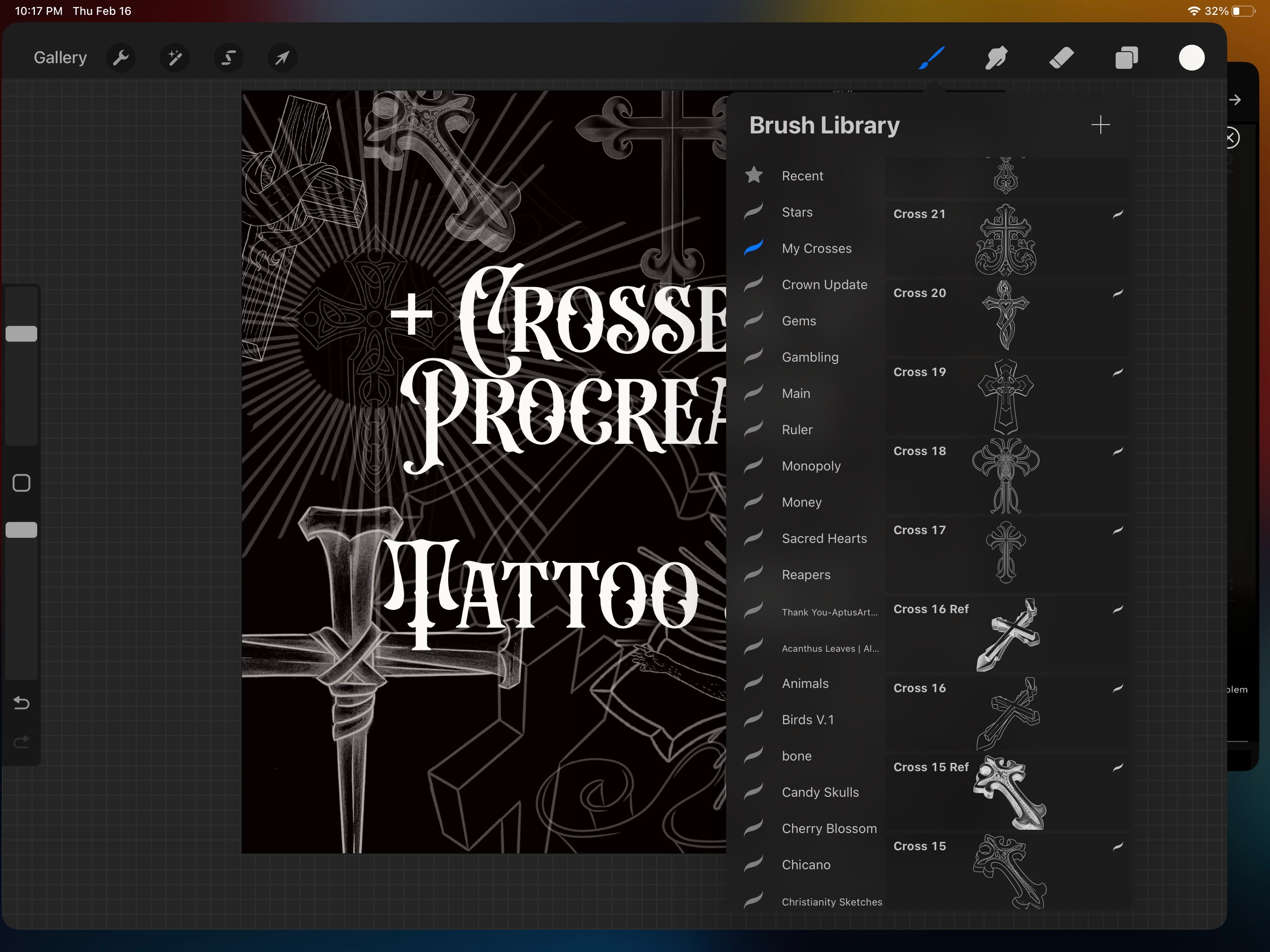Open the Adjustments magic wand icon
Image resolution: width=1270 pixels, height=952 pixels.
(x=175, y=58)
